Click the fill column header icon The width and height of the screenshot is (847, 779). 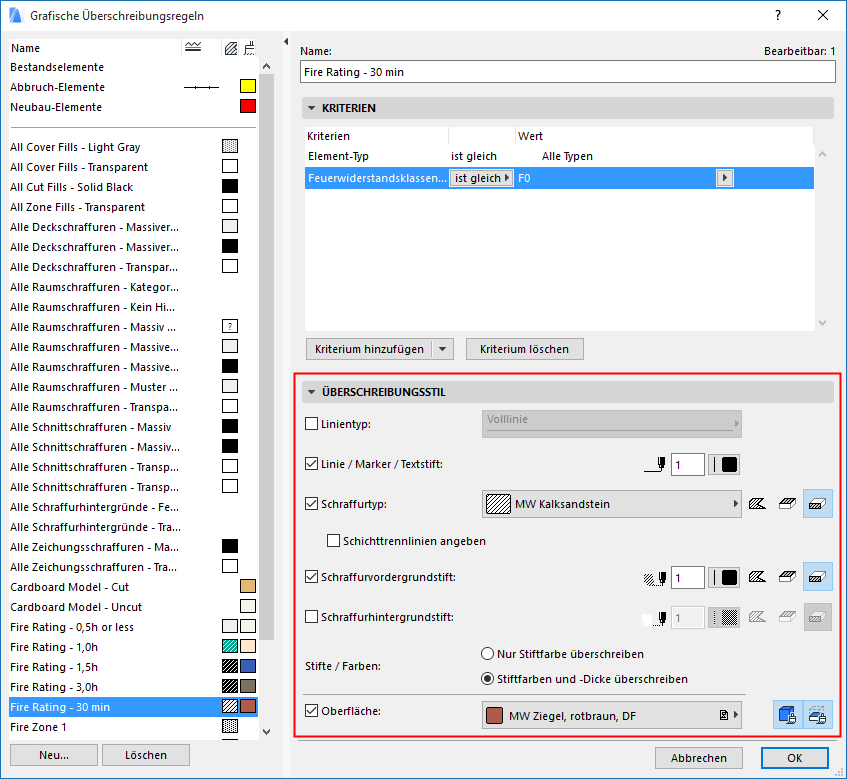[231, 49]
